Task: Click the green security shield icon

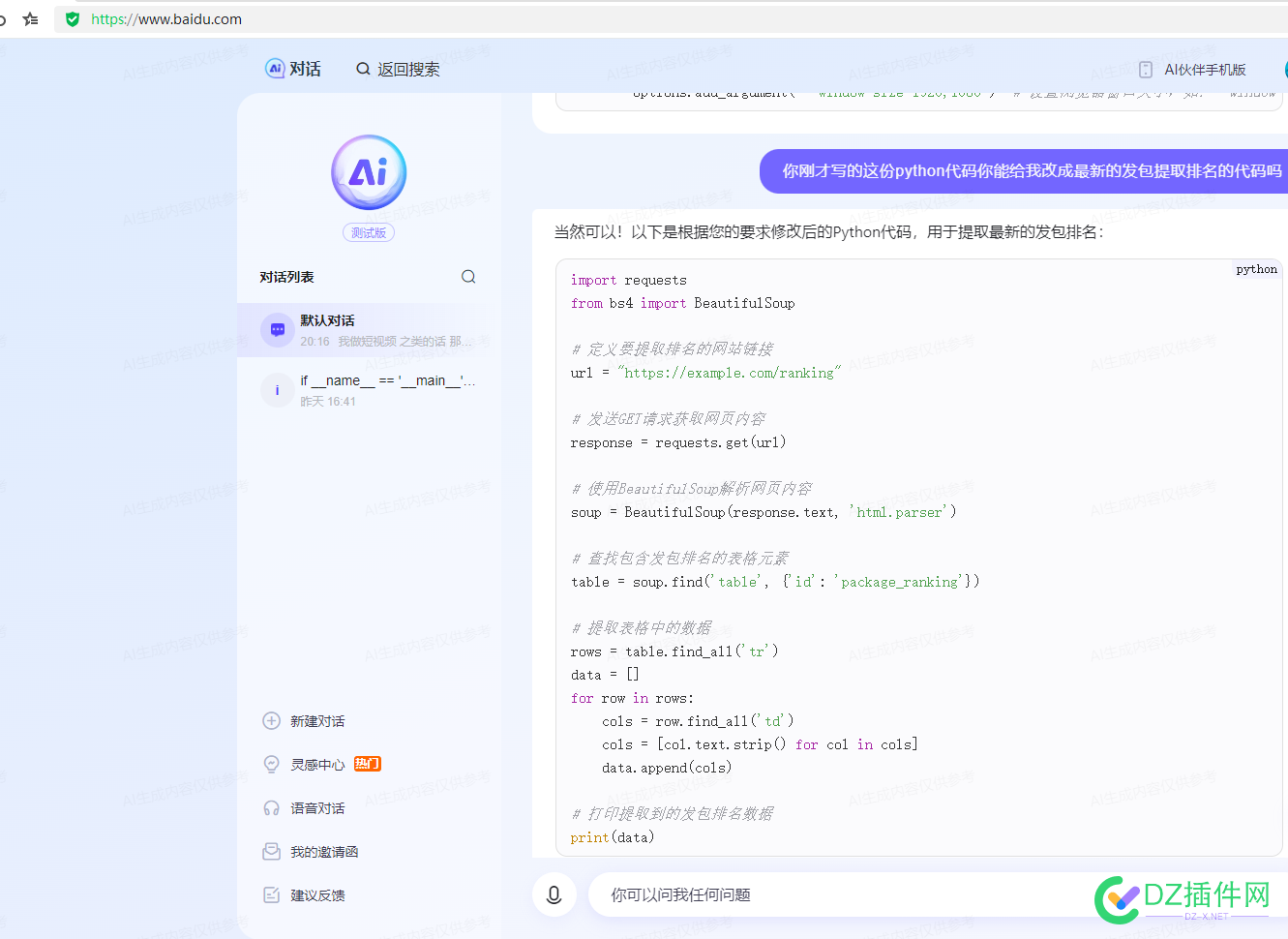Action: (x=72, y=19)
